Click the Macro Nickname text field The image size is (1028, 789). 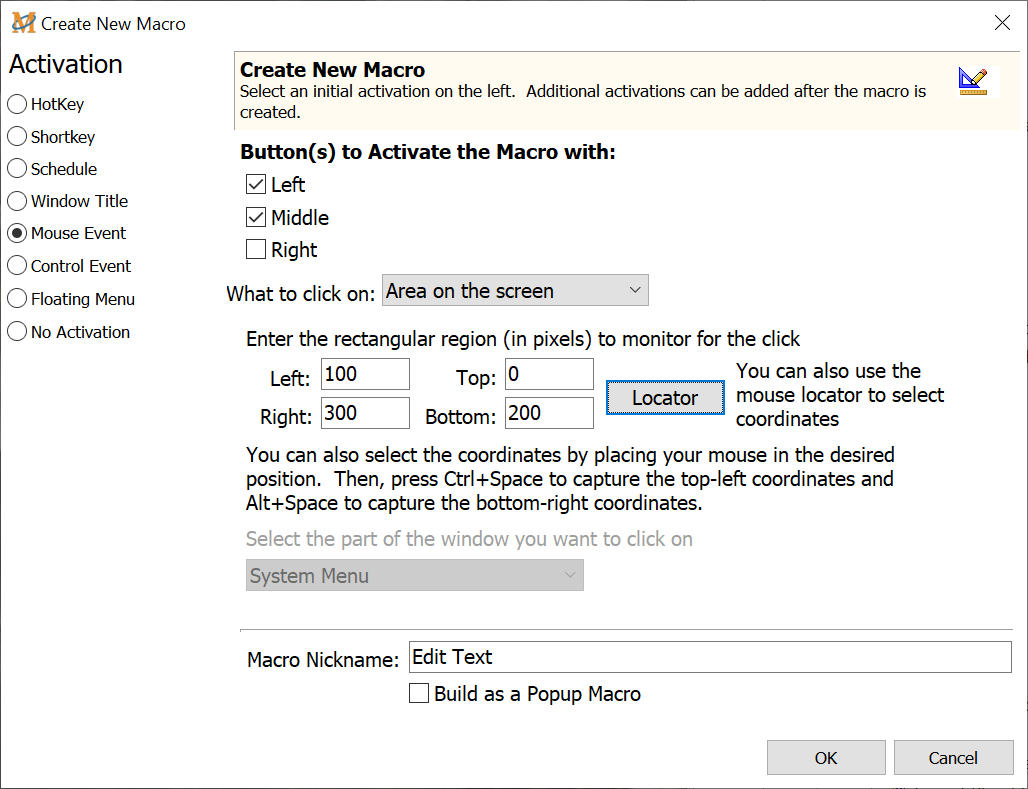pos(710,657)
